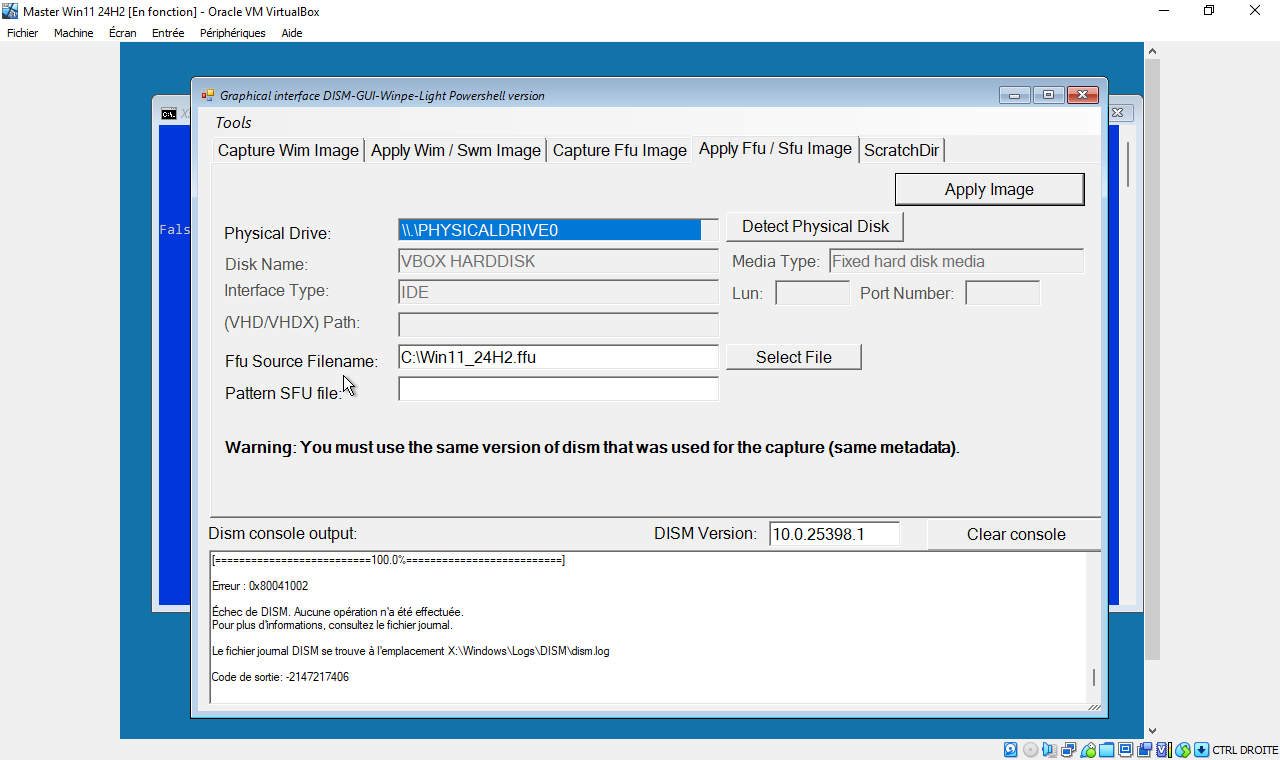
Task: Close the background console window
Action: [1120, 114]
